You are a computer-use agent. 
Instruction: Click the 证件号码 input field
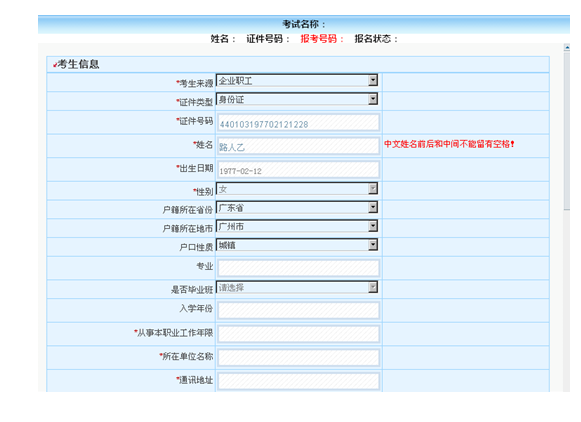298,123
